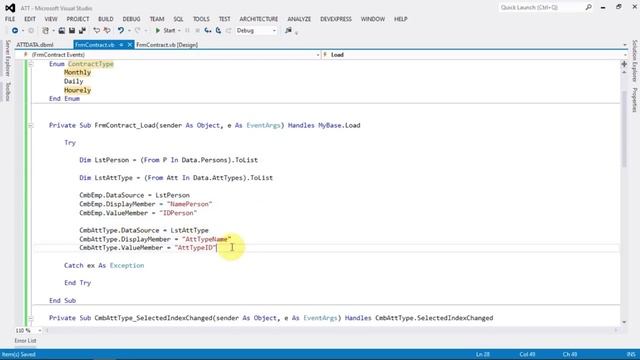
Task: Collapse the Enum ContractType code block
Action: point(31,64)
